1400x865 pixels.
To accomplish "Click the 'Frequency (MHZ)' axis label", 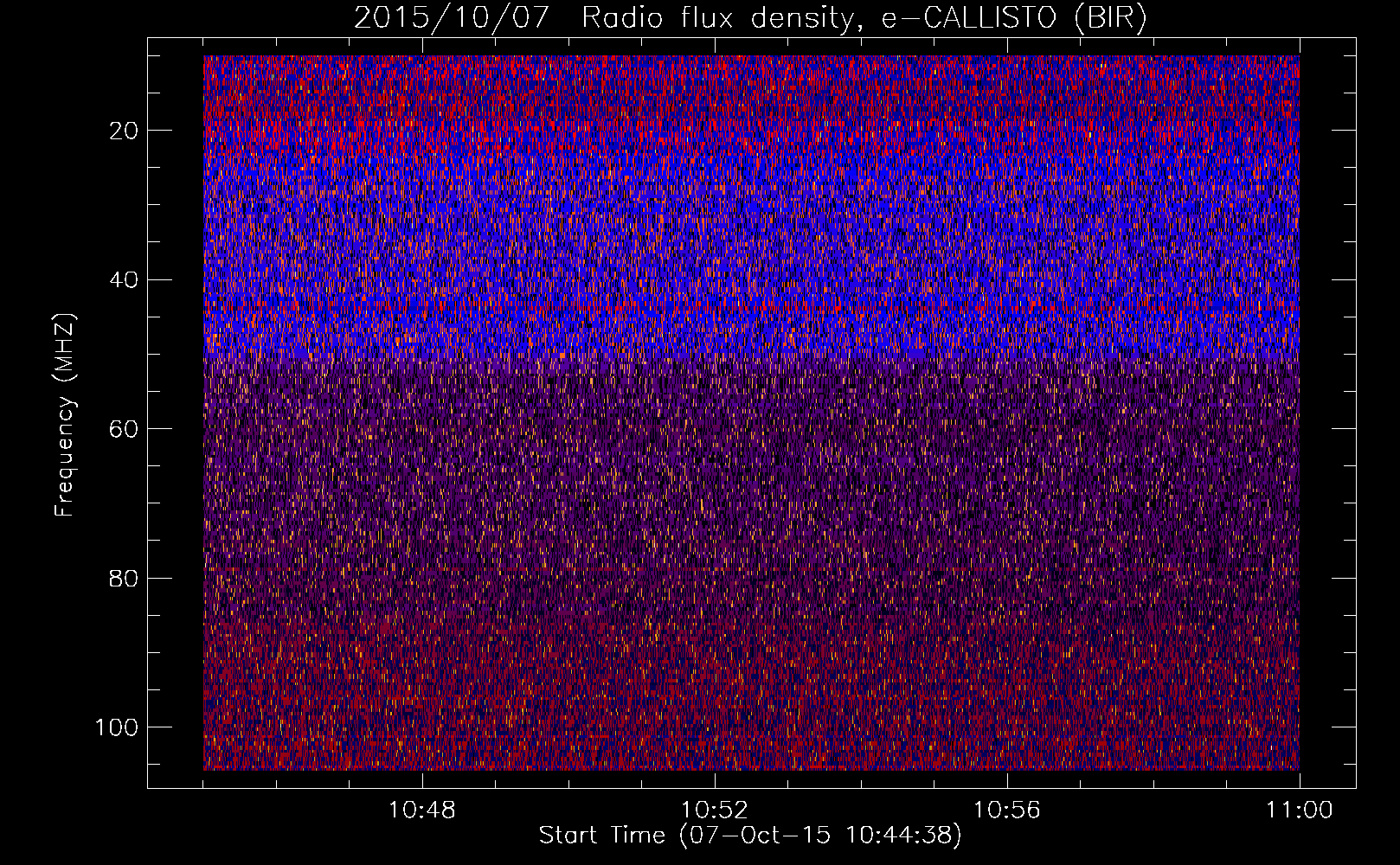I will pos(65,414).
